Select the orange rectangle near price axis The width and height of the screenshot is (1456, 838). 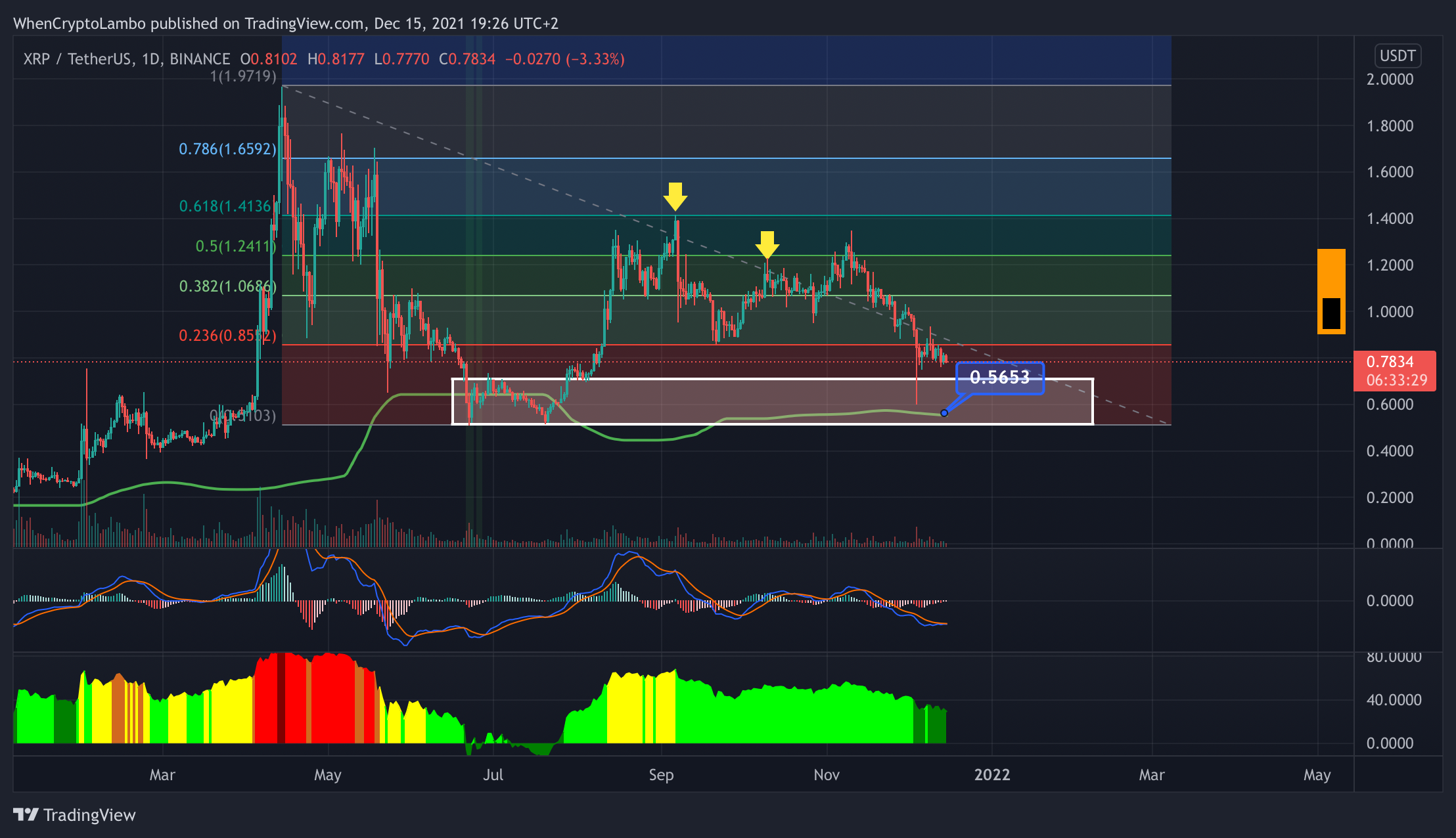click(1331, 292)
